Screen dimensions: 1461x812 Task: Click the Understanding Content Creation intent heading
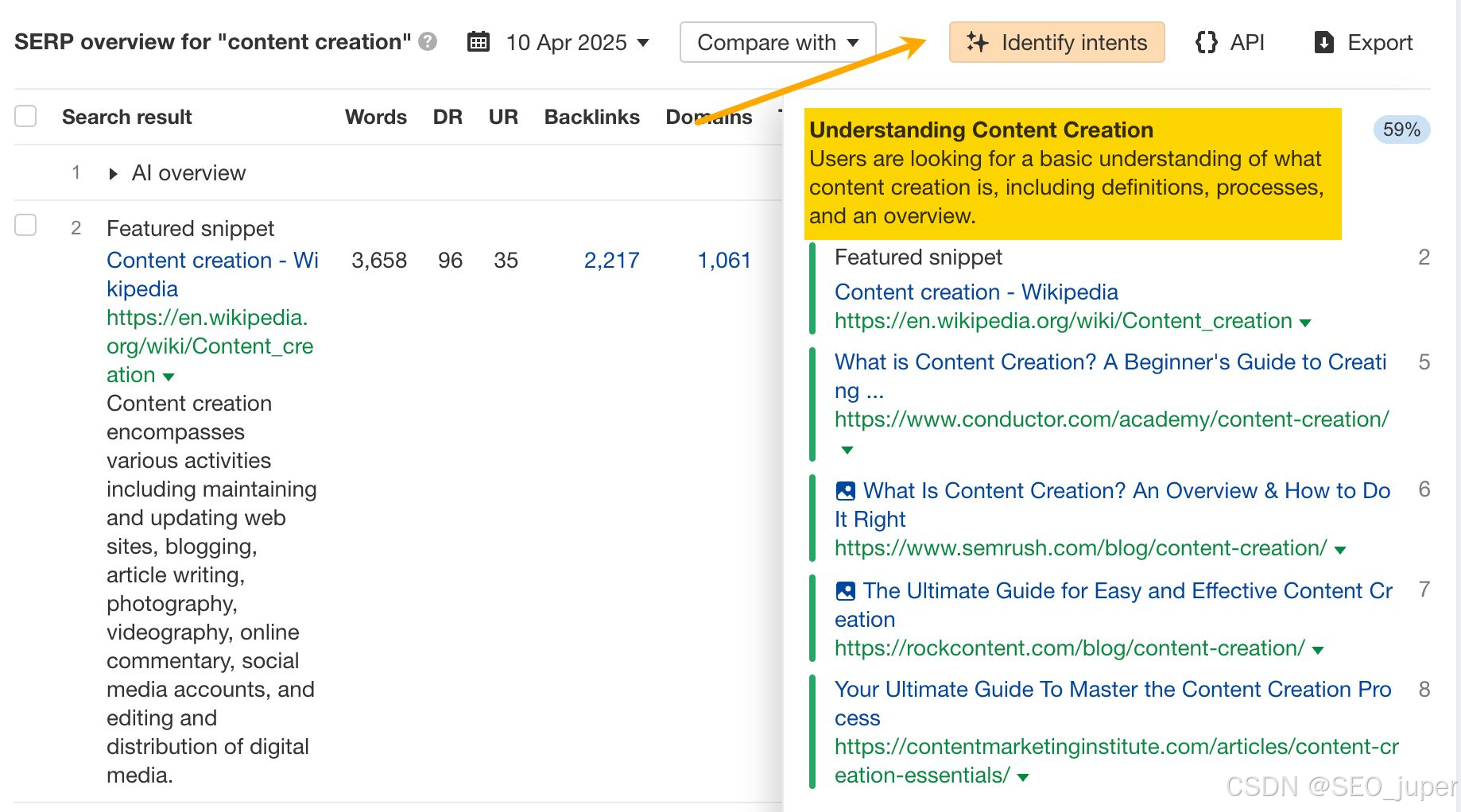tap(981, 130)
